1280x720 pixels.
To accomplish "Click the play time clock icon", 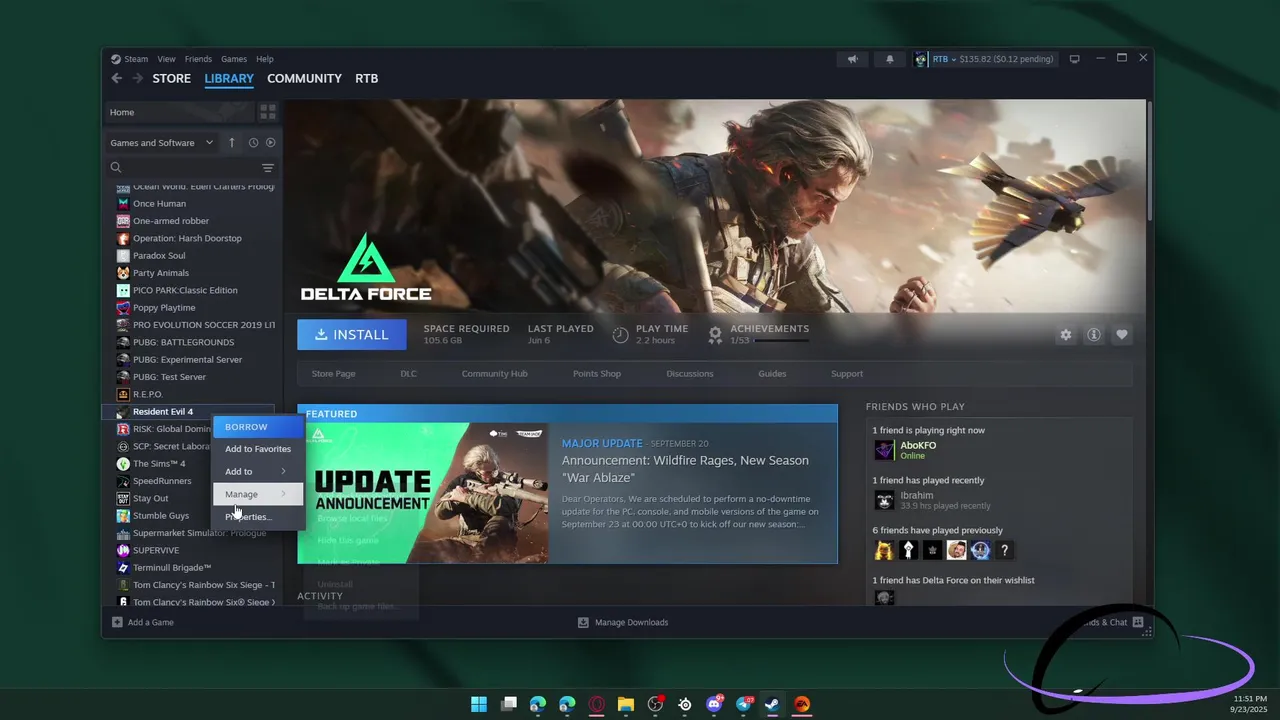I will click(x=620, y=335).
